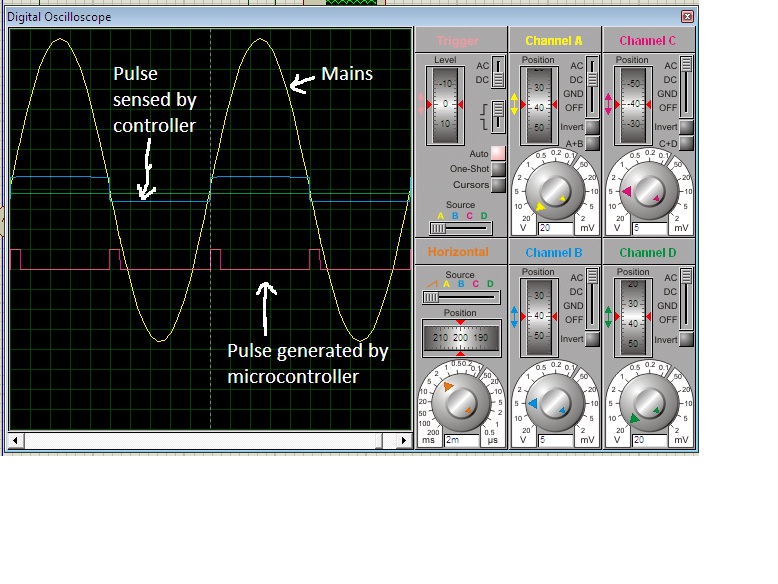Click Channel D coupling mode slider
778x584 pixels.
click(686, 299)
